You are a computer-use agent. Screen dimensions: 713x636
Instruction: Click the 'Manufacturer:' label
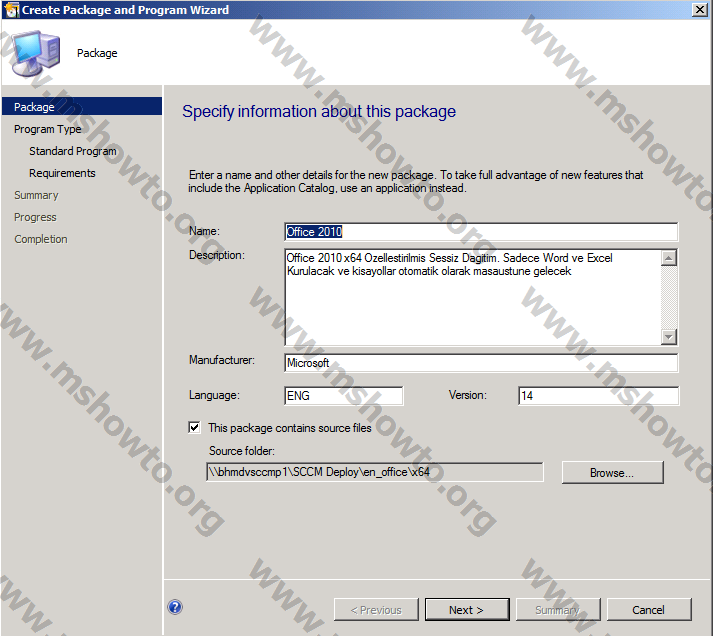222,360
